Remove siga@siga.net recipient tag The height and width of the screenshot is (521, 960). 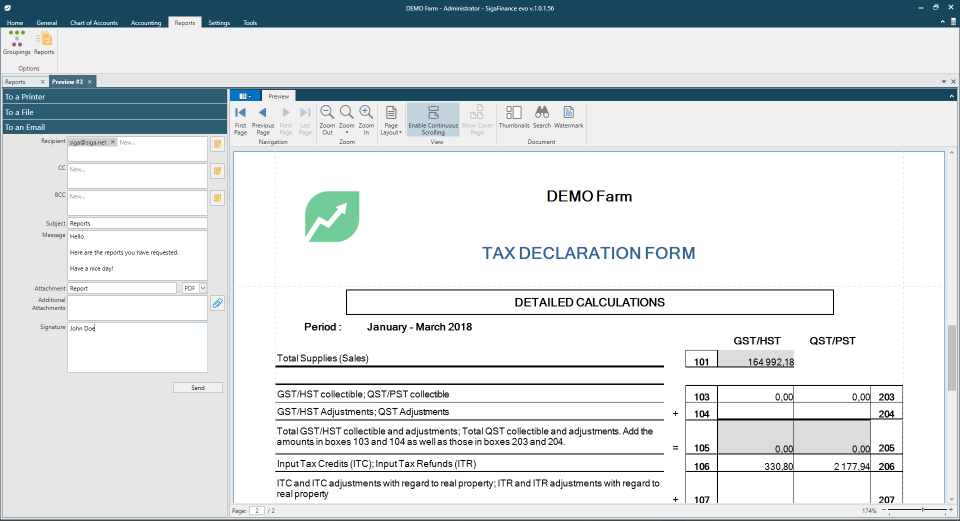(113, 142)
